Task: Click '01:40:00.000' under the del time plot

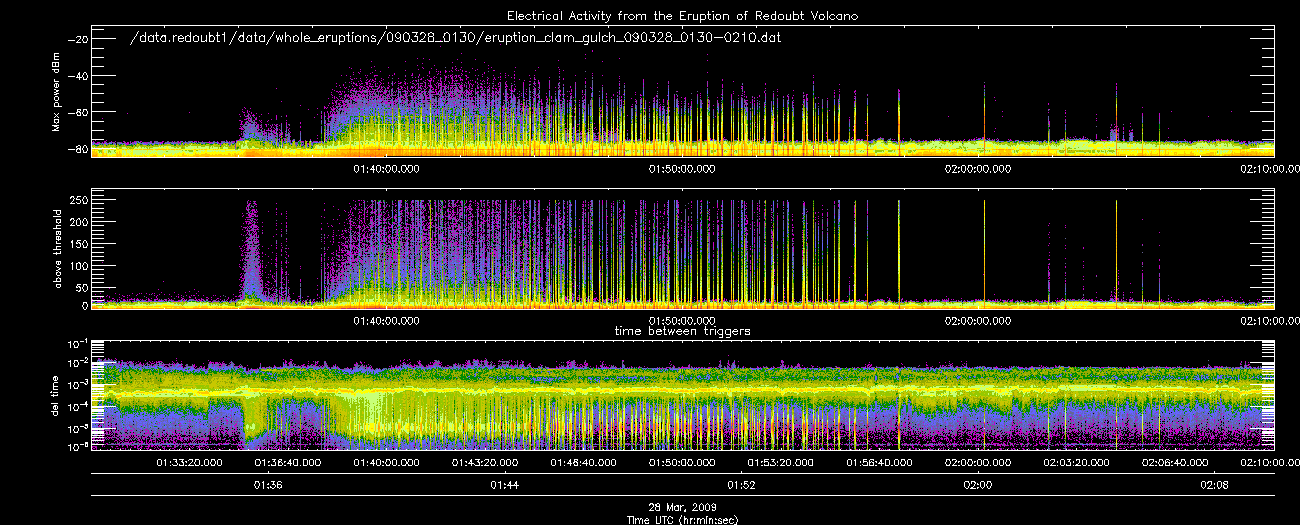Action: click(387, 463)
